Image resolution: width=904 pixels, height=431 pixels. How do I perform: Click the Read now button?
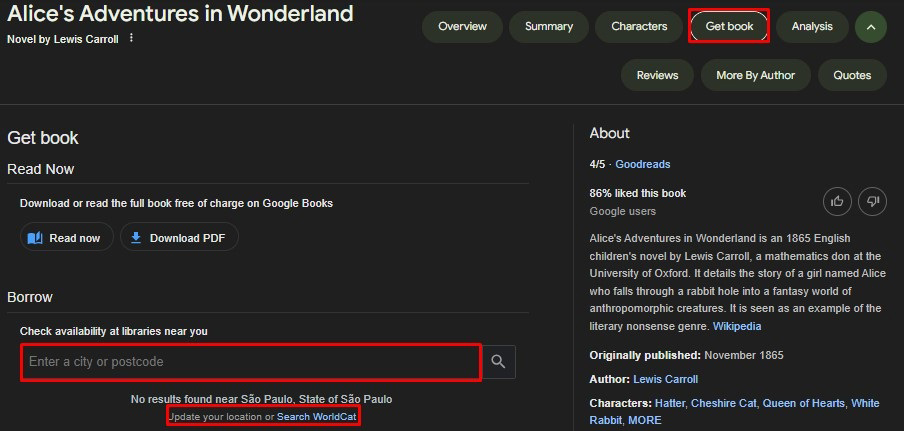67,237
